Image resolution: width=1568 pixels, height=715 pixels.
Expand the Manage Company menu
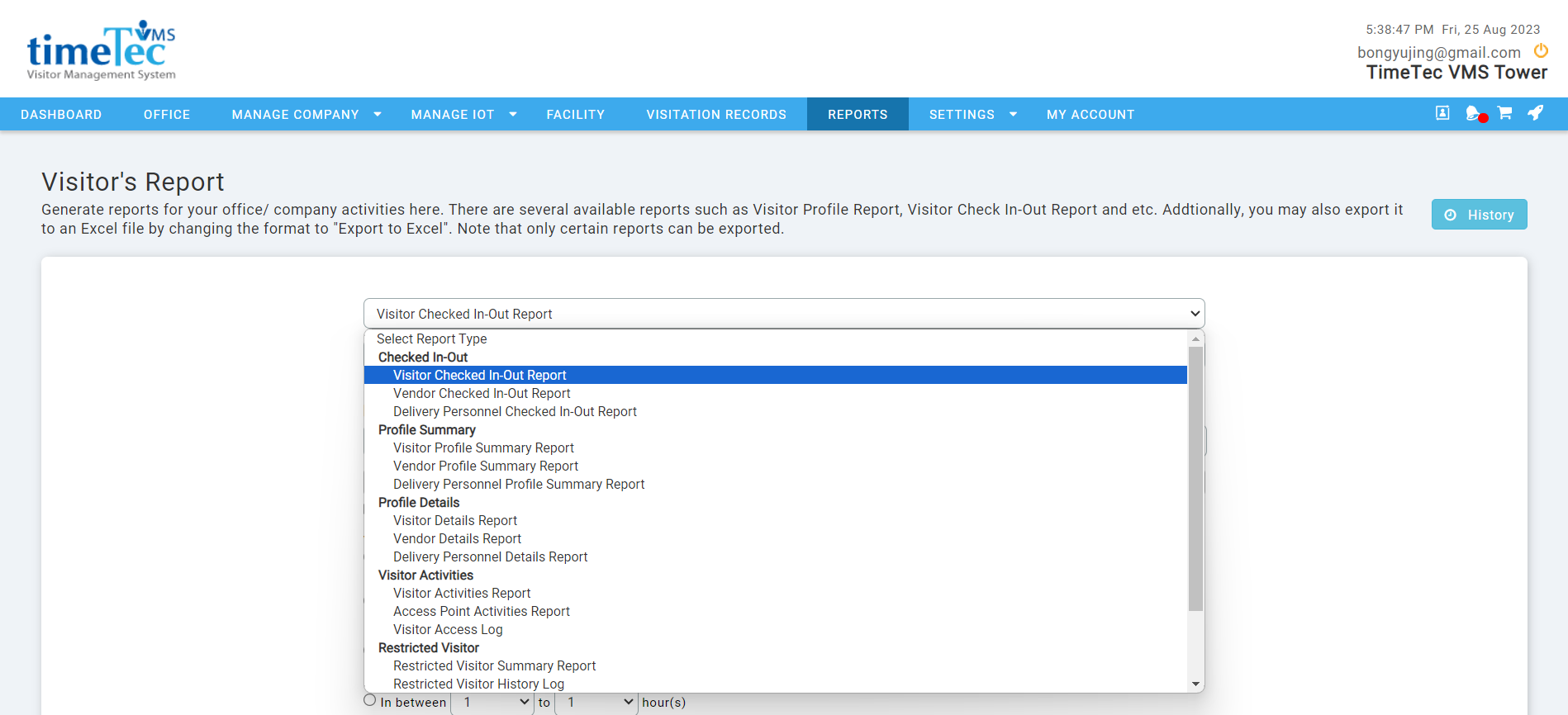[x=306, y=115]
